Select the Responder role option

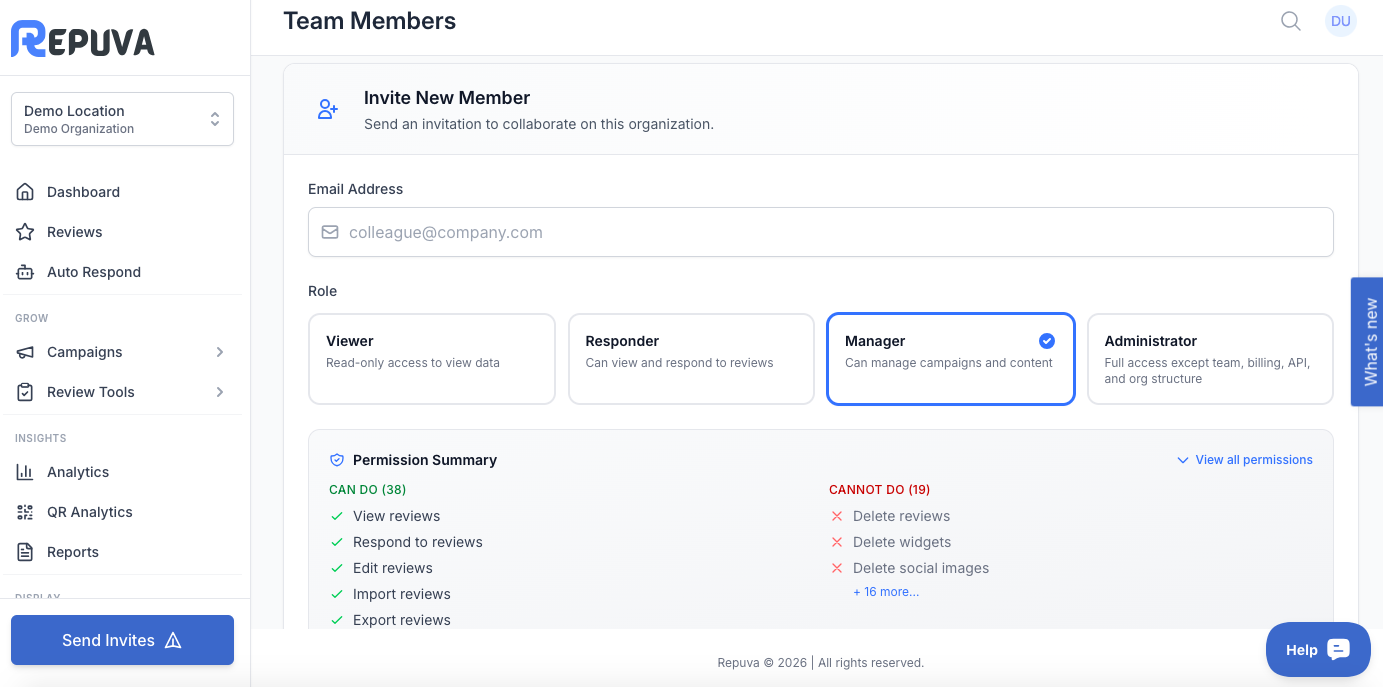691,359
